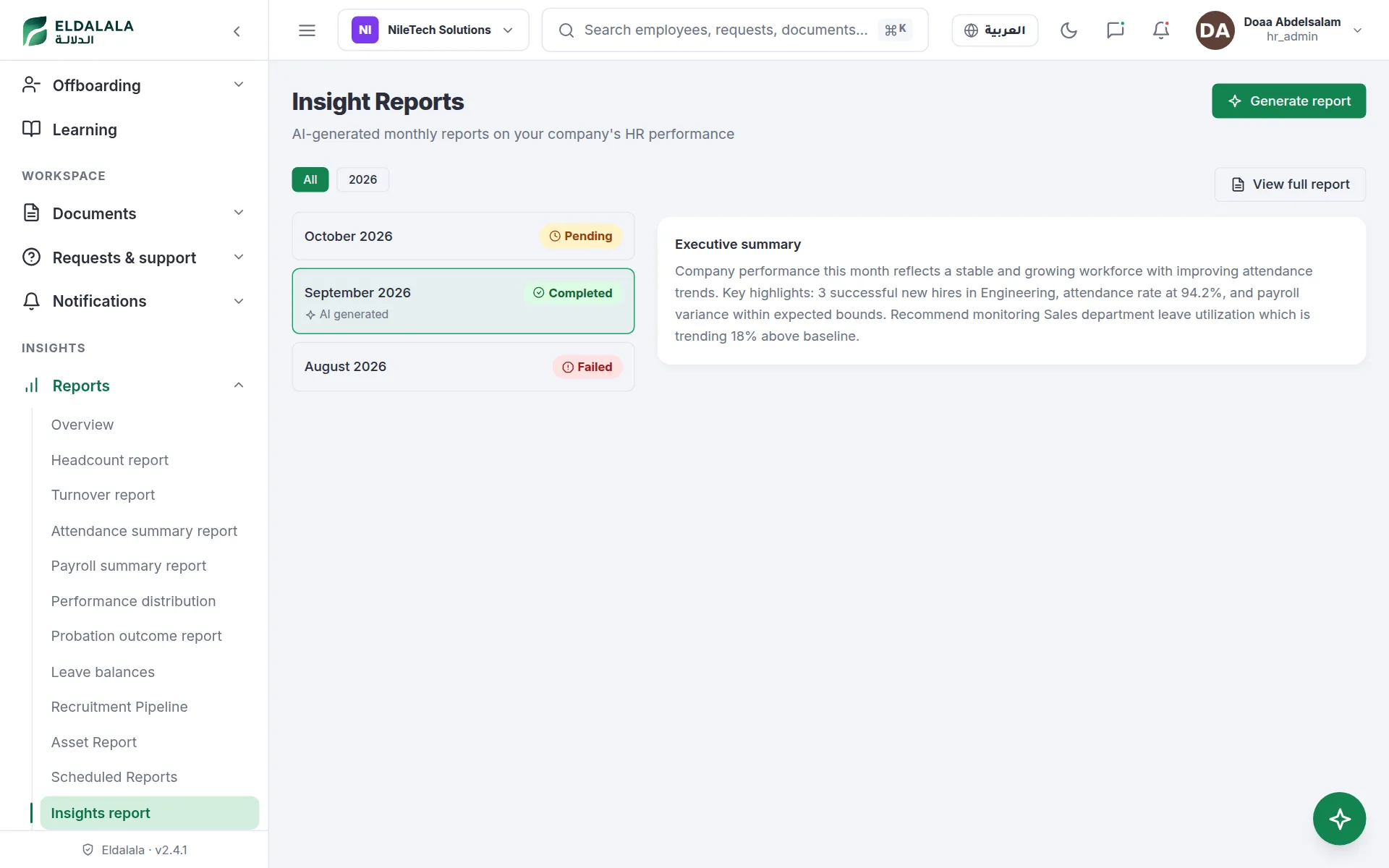The width and height of the screenshot is (1389, 868).
Task: Click the Learning book icon
Action: pyautogui.click(x=31, y=129)
